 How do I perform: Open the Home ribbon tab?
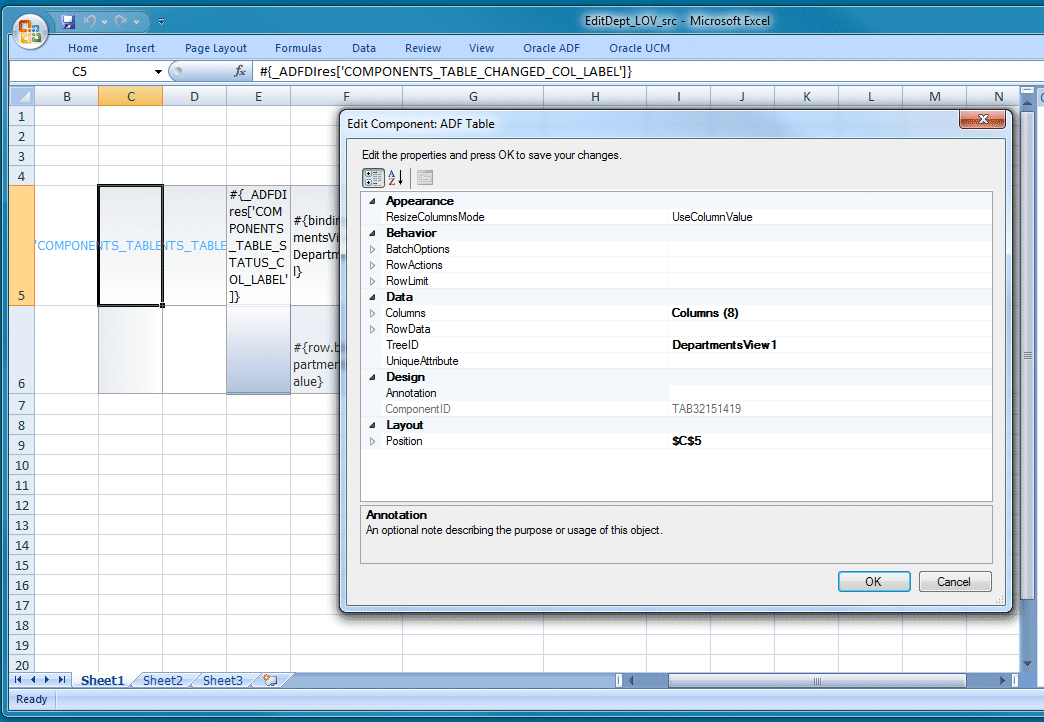(x=83, y=48)
